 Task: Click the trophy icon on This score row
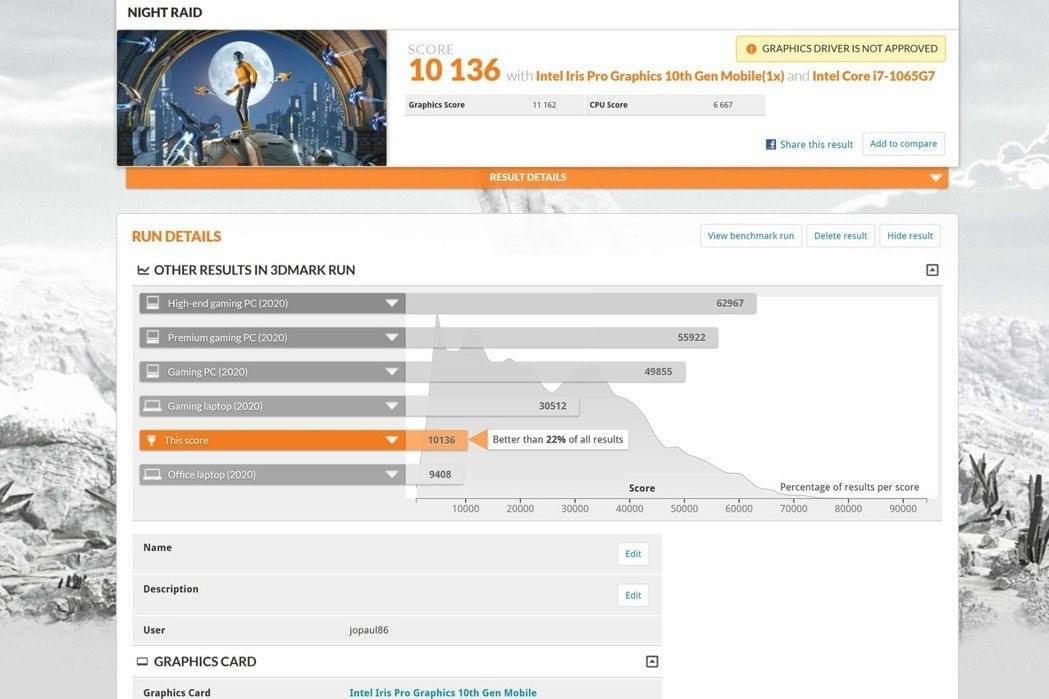(x=151, y=440)
